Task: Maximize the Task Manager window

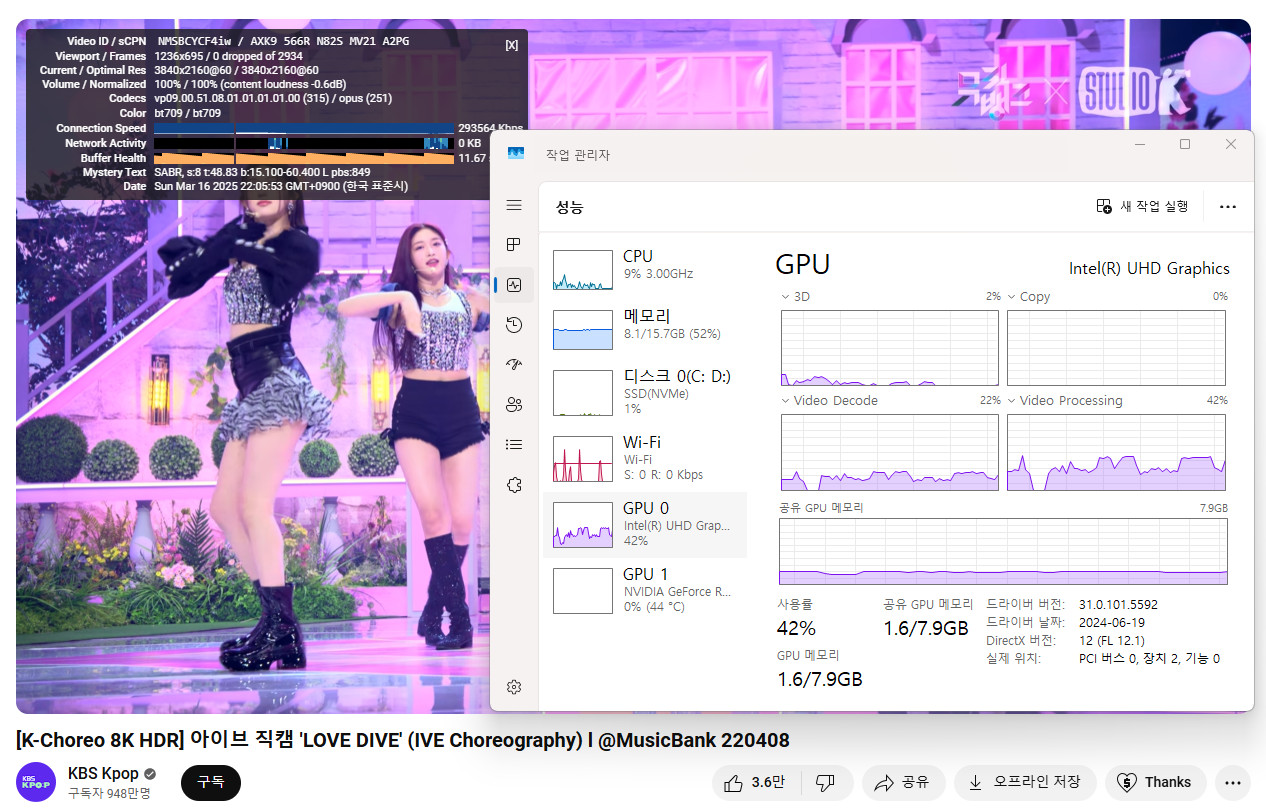Action: point(1185,144)
